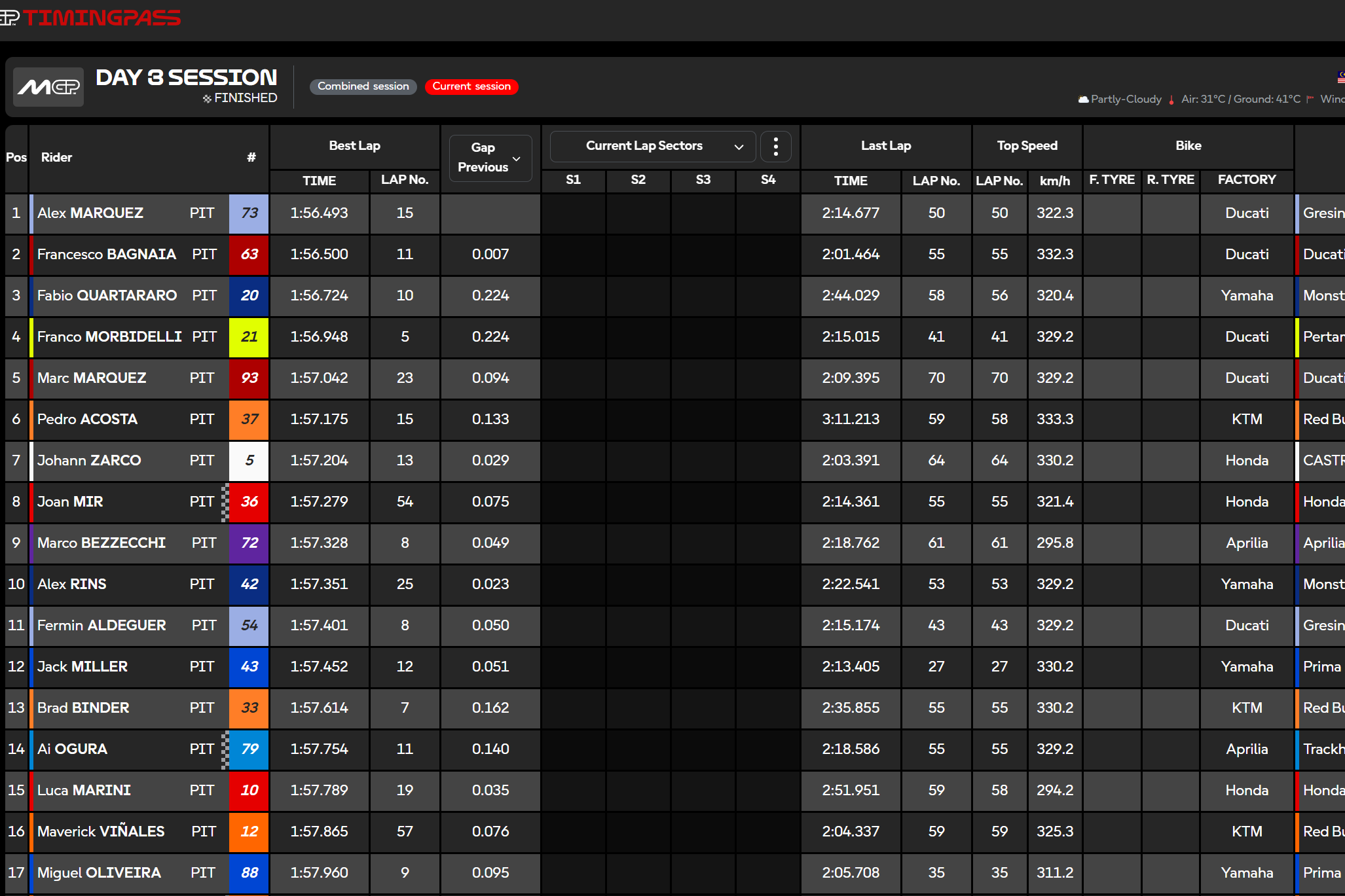Click gap value 0.162

coord(490,708)
